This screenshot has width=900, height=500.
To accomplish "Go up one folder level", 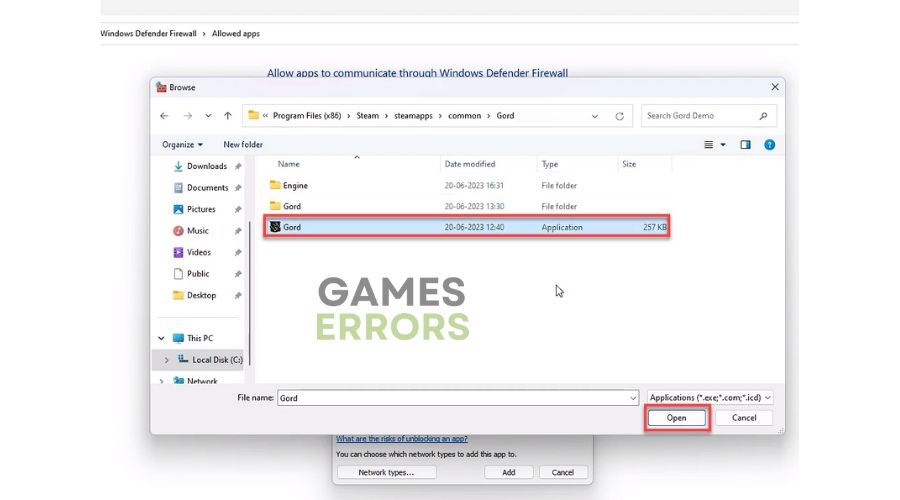I will (x=228, y=116).
